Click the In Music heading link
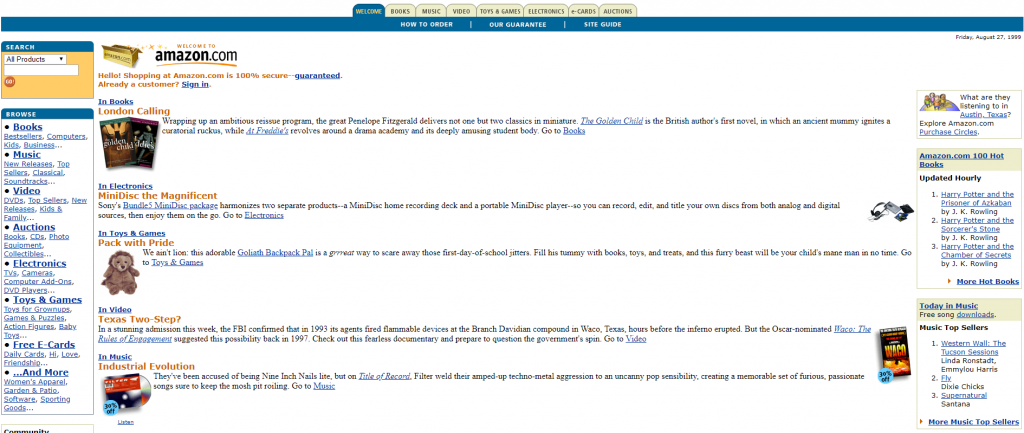The height and width of the screenshot is (433, 1024). pyautogui.click(x=115, y=357)
